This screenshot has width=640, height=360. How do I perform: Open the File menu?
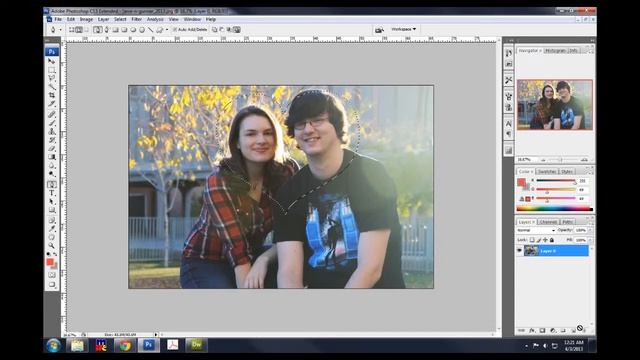coord(58,19)
